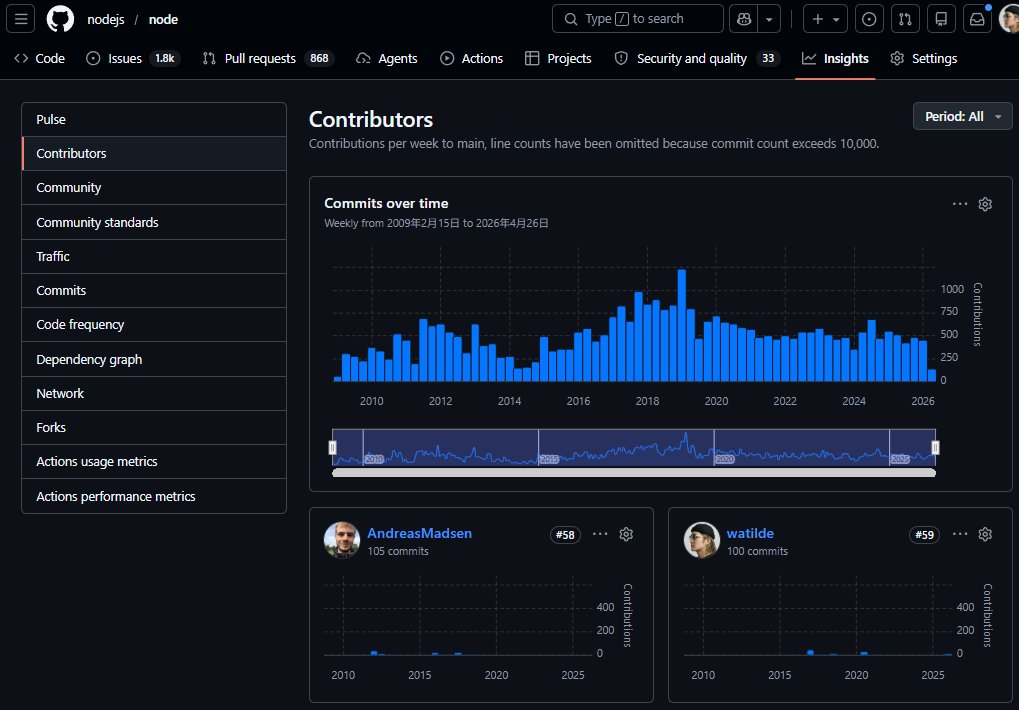1019x710 pixels.
Task: Open the hamburger navigation menu
Action: pos(21,19)
